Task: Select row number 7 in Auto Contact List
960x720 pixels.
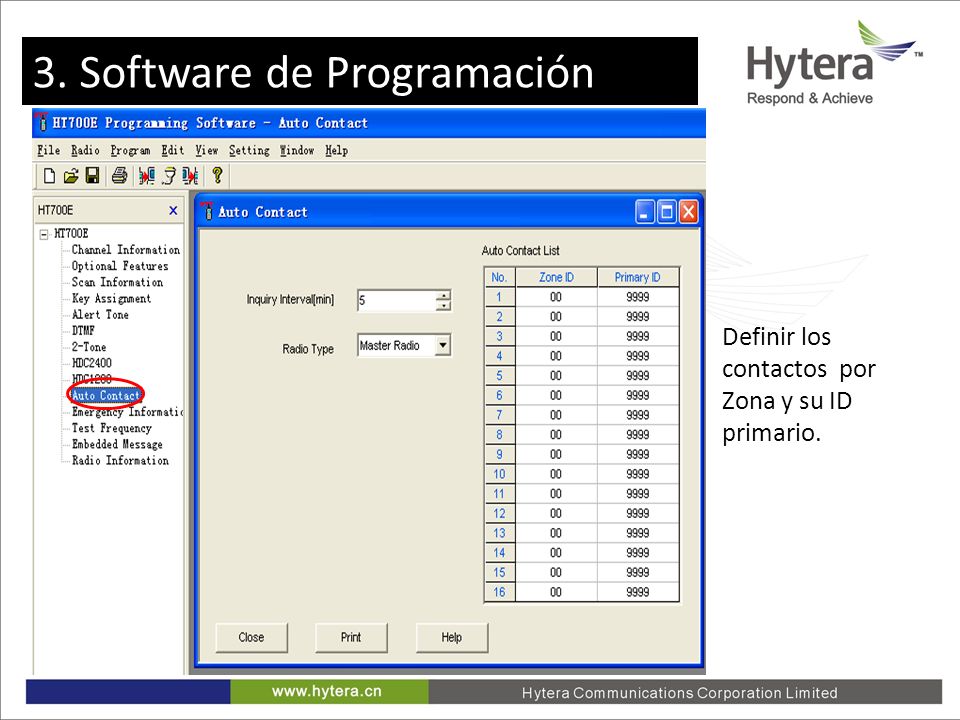Action: 500,414
